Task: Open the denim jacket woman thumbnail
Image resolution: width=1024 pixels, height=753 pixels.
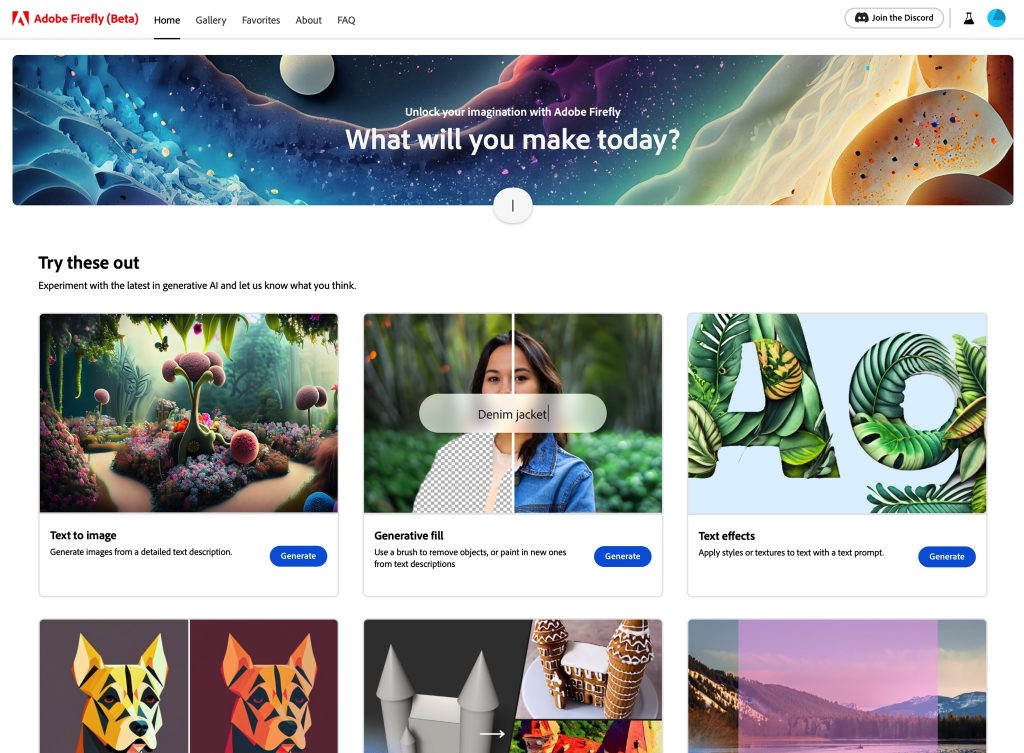Action: (513, 413)
